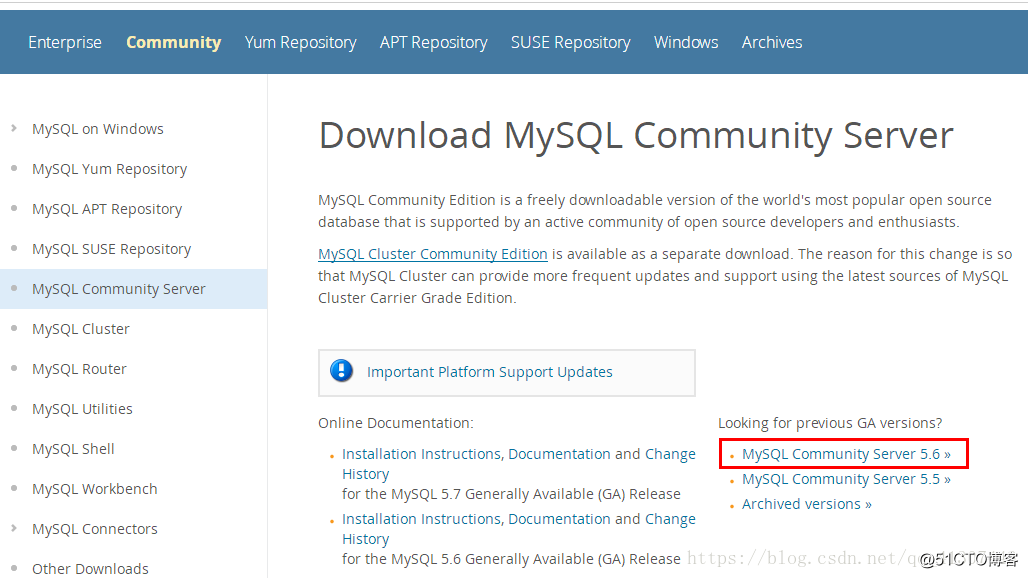Open MySQL Workbench in the sidebar
The width and height of the screenshot is (1028, 578).
[94, 489]
